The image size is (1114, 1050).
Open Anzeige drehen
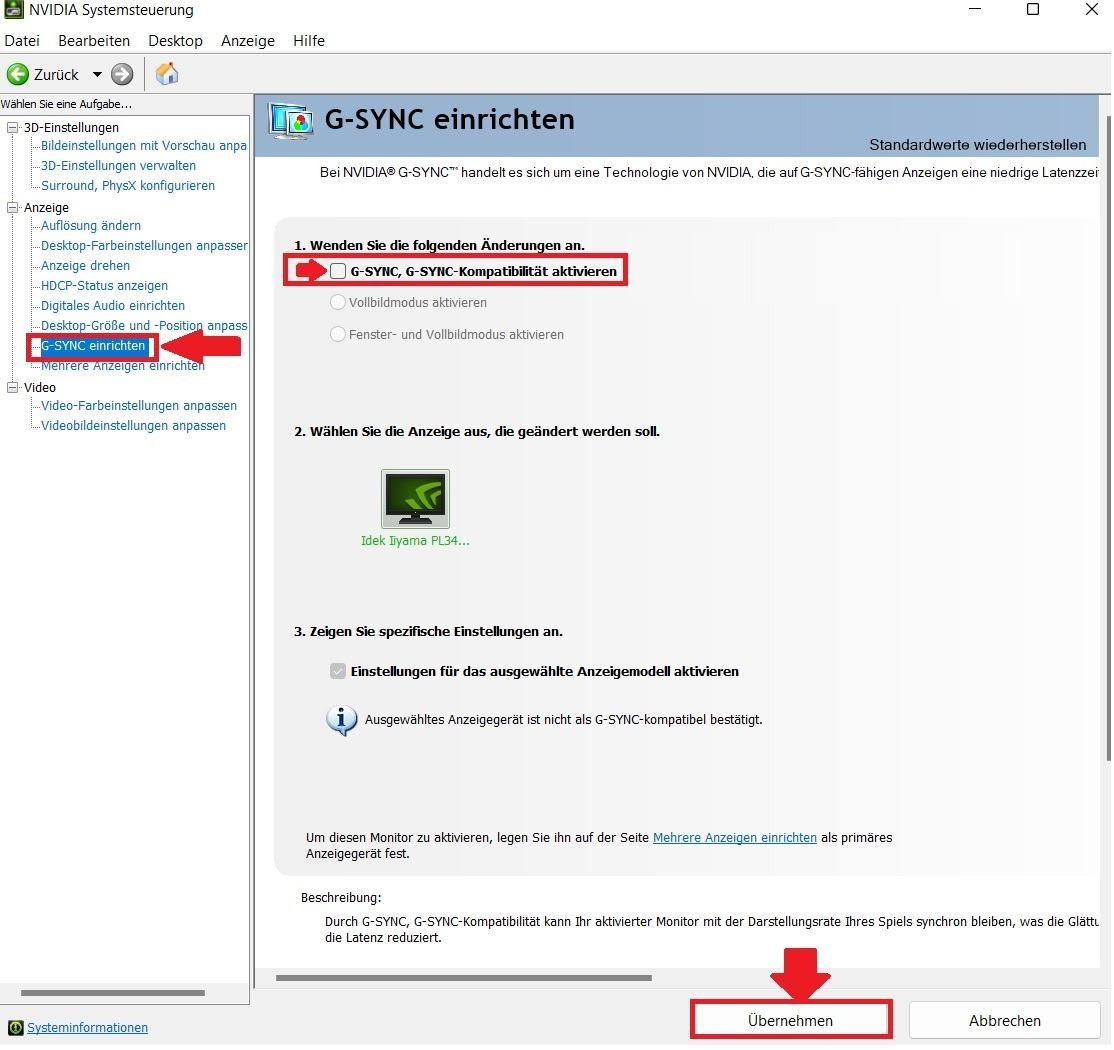85,265
